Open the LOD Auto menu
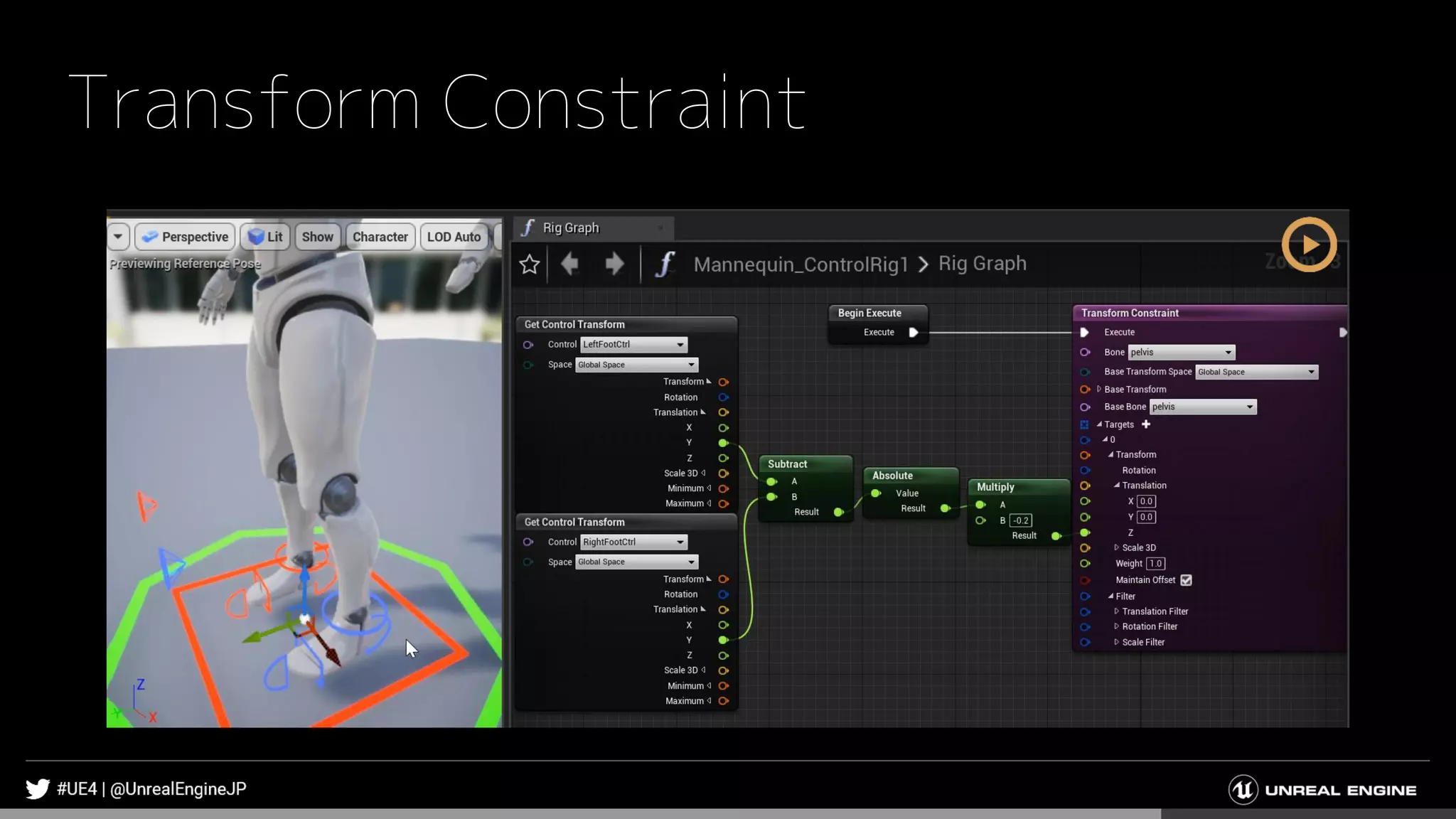1456x819 pixels. [x=454, y=237]
